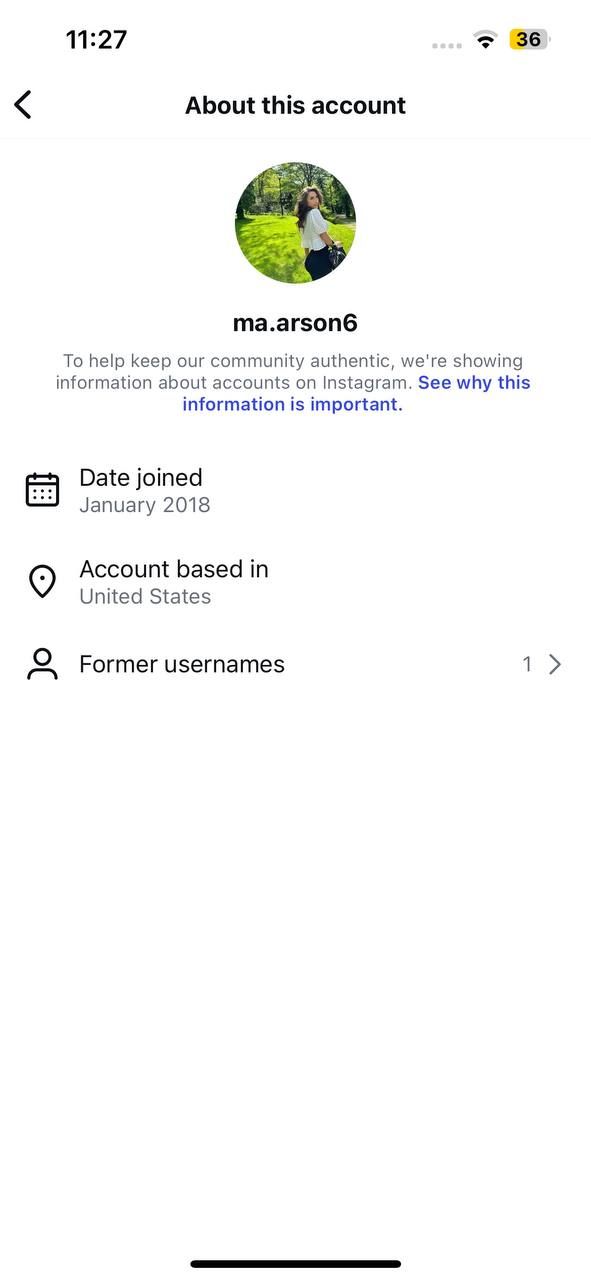Tap the January 2018 date text
591x1280 pixels.
(x=145, y=505)
